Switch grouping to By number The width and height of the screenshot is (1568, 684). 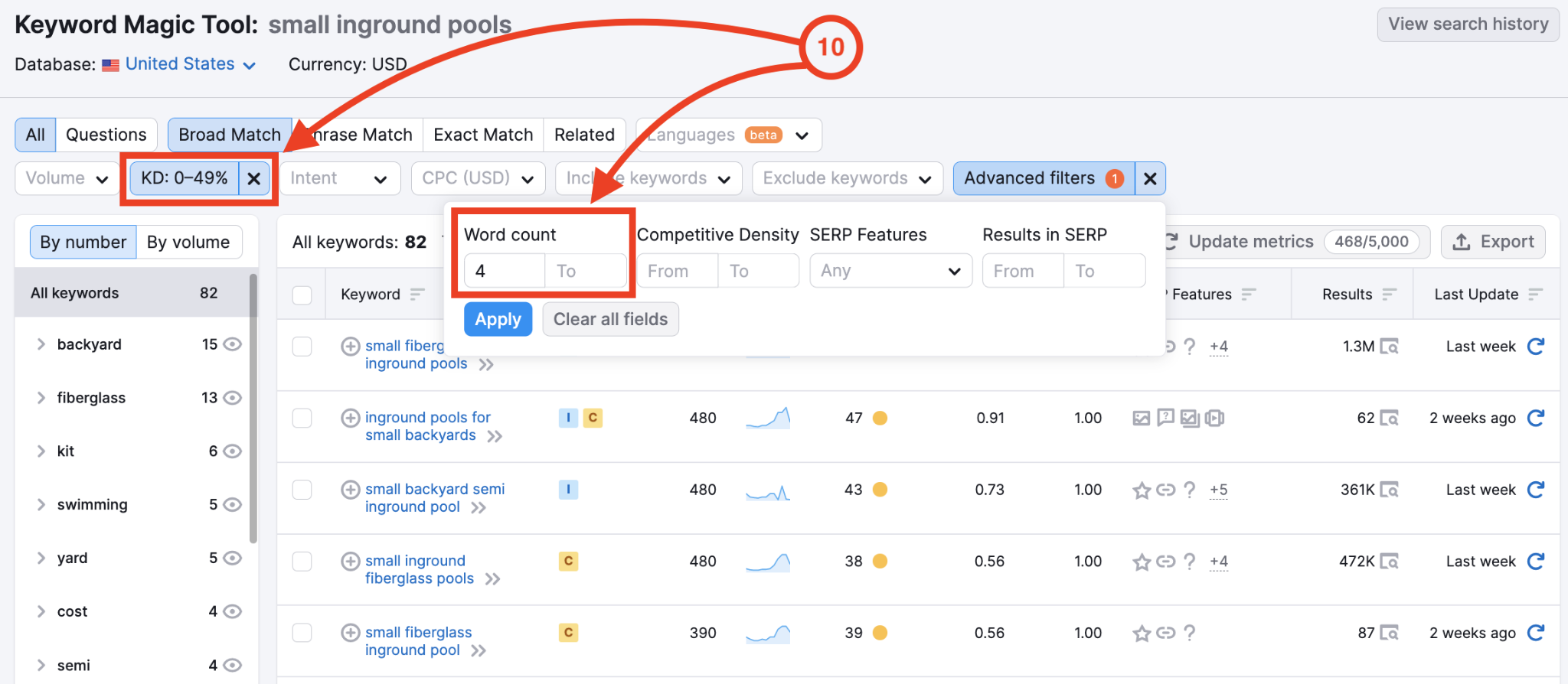pos(83,242)
